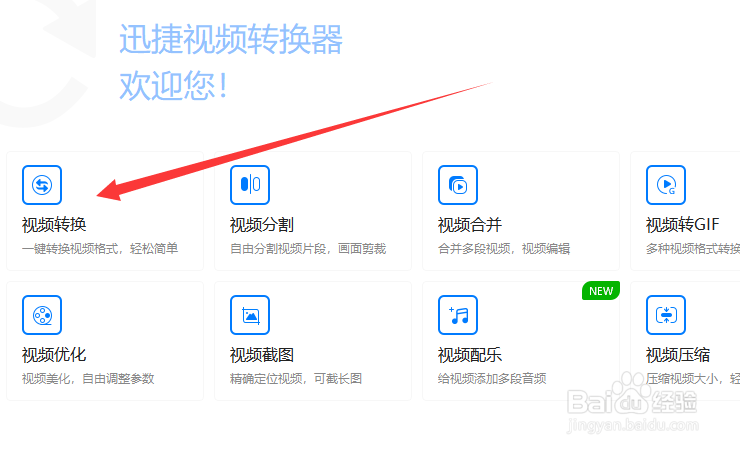Click the 视频转GIF title text
Screen dimensions: 740x451
tap(682, 225)
